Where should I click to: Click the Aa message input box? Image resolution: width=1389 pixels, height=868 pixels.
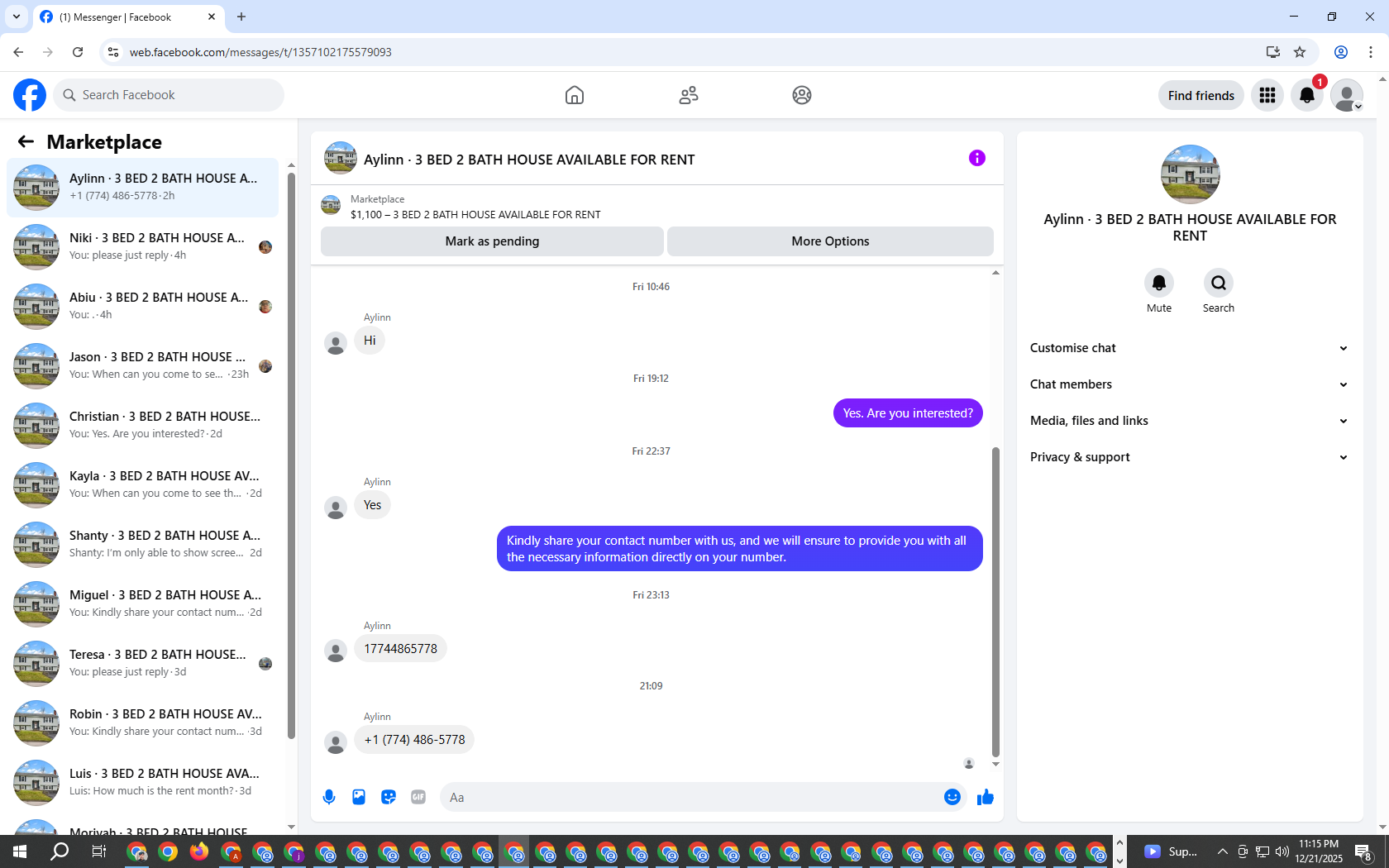click(x=693, y=797)
